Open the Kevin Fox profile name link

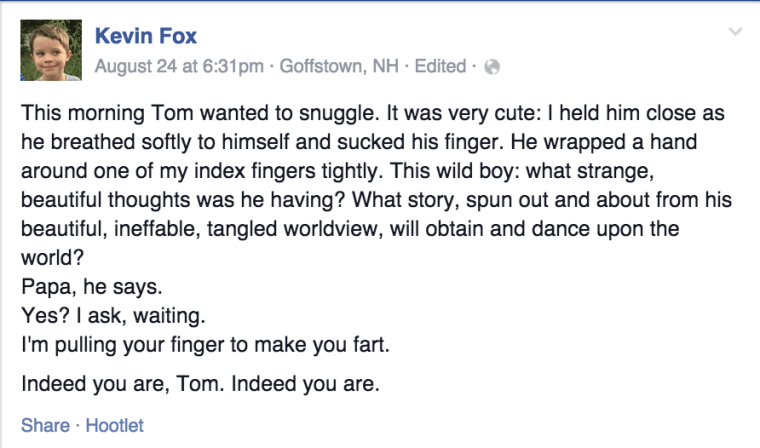coord(145,37)
